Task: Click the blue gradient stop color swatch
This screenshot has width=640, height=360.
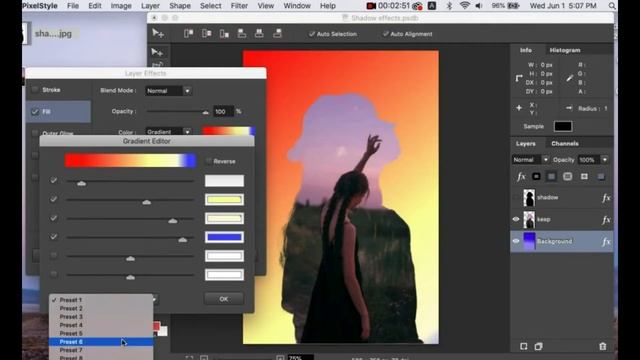Action: pos(224,237)
